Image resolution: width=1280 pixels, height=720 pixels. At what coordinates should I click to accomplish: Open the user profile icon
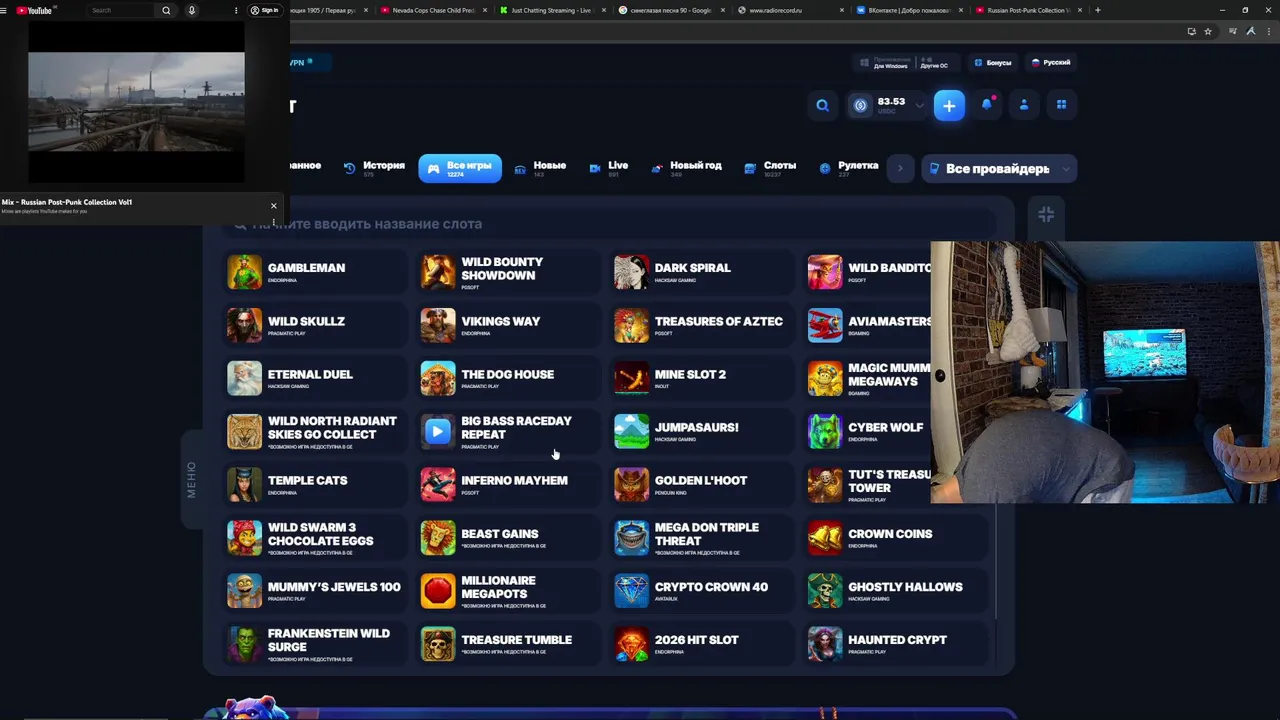click(x=1024, y=105)
